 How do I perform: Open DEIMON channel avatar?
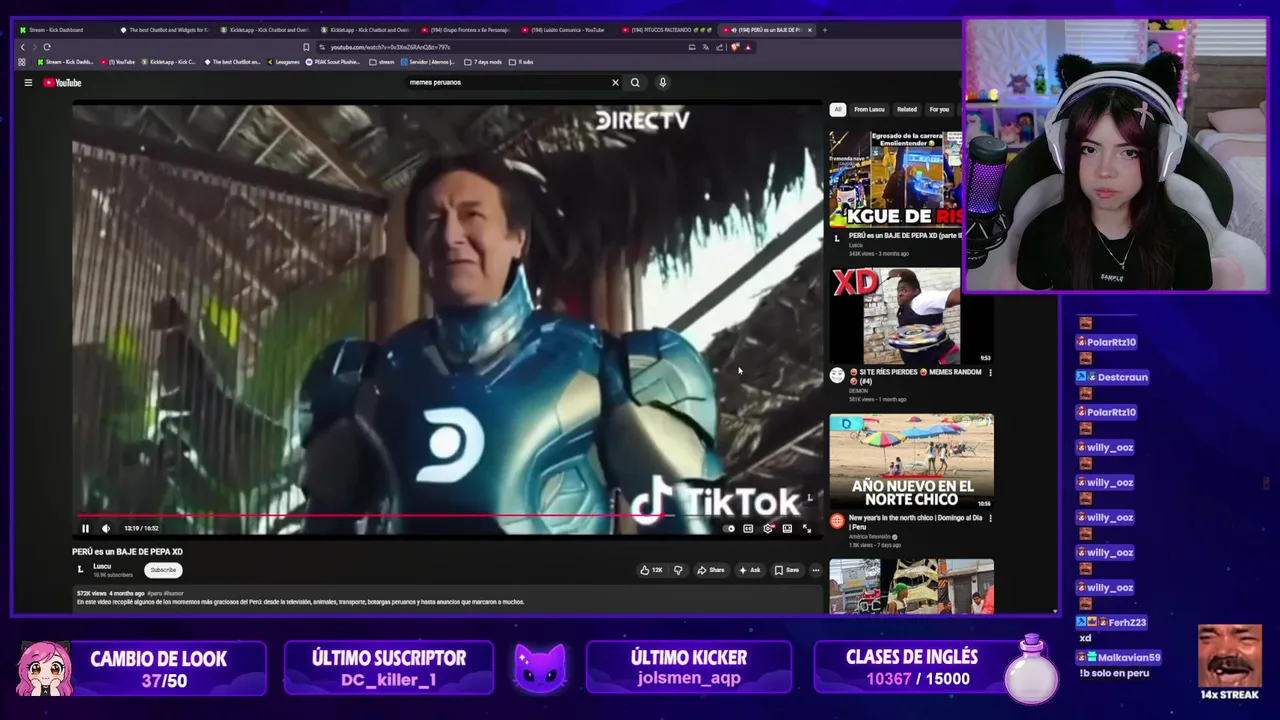(837, 375)
